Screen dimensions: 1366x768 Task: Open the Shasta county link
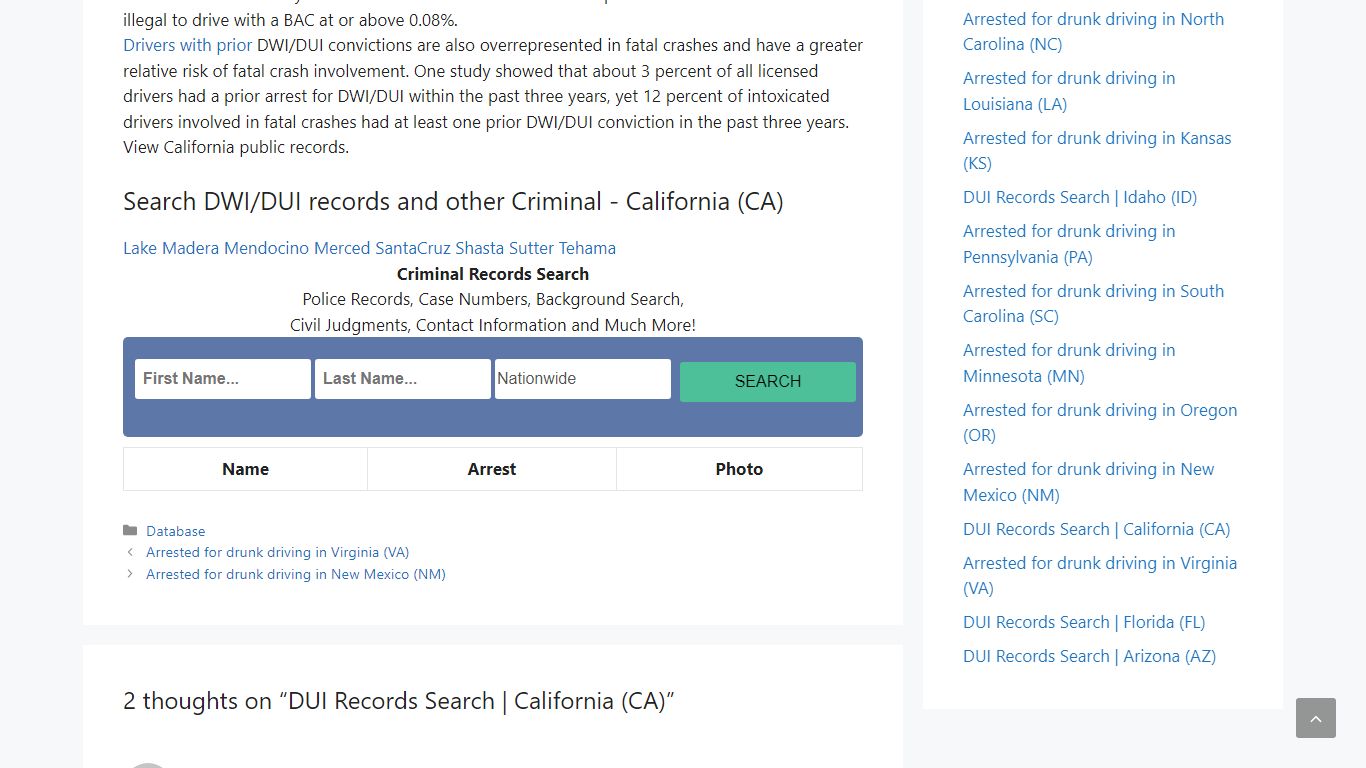point(480,248)
